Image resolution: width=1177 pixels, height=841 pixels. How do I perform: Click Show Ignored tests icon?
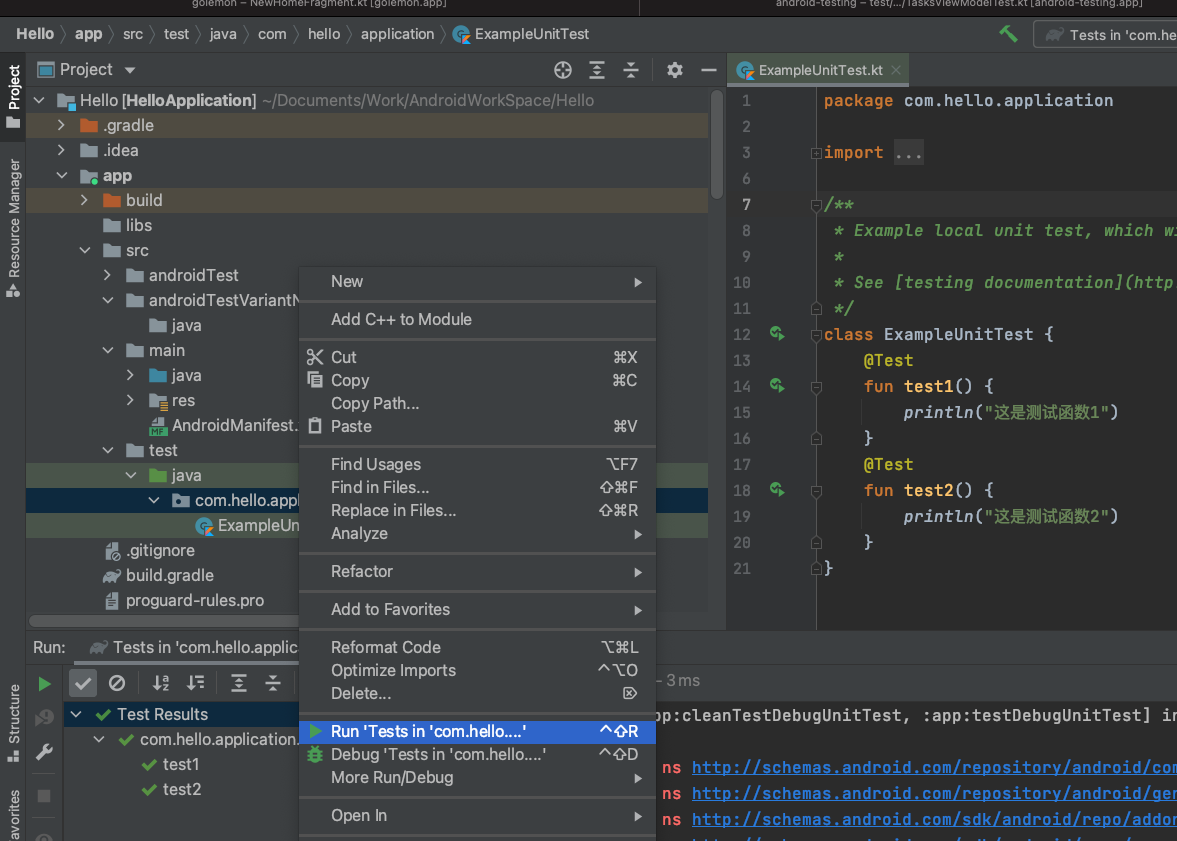coord(116,683)
